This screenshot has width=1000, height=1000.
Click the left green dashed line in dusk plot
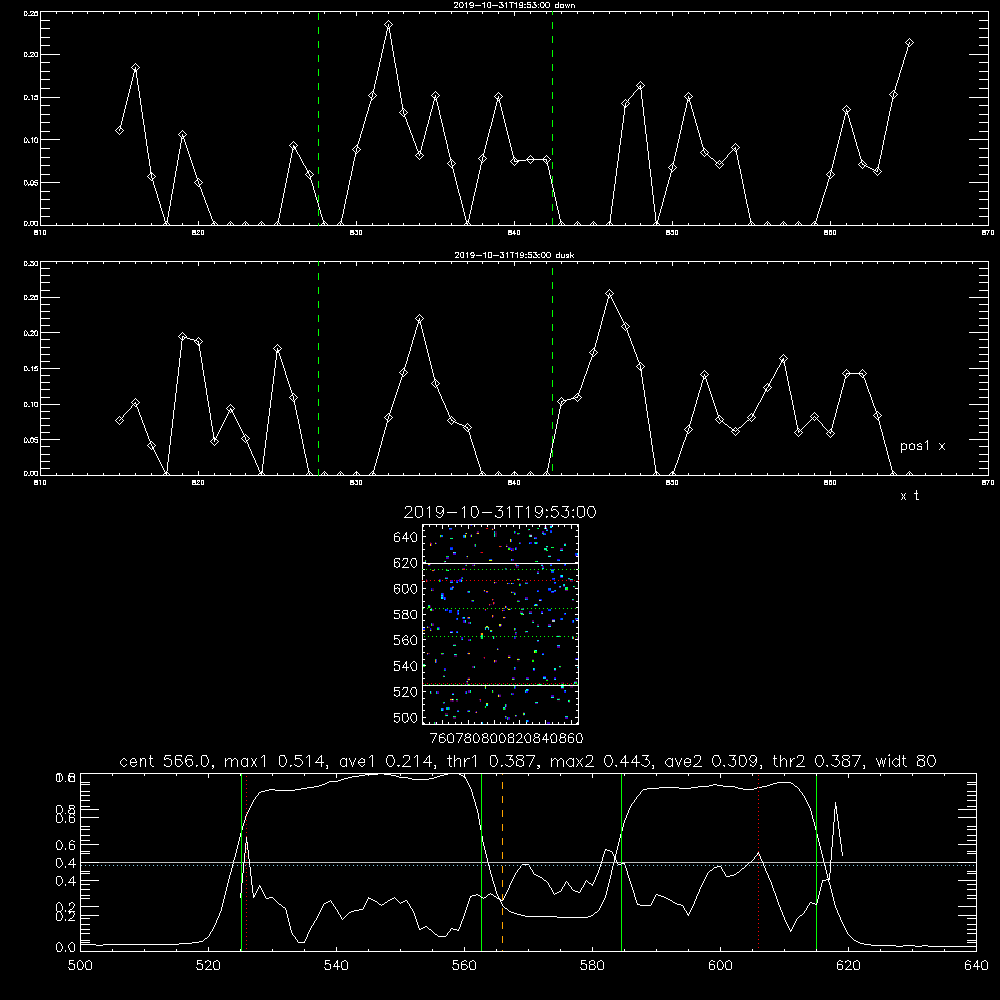click(x=318, y=368)
